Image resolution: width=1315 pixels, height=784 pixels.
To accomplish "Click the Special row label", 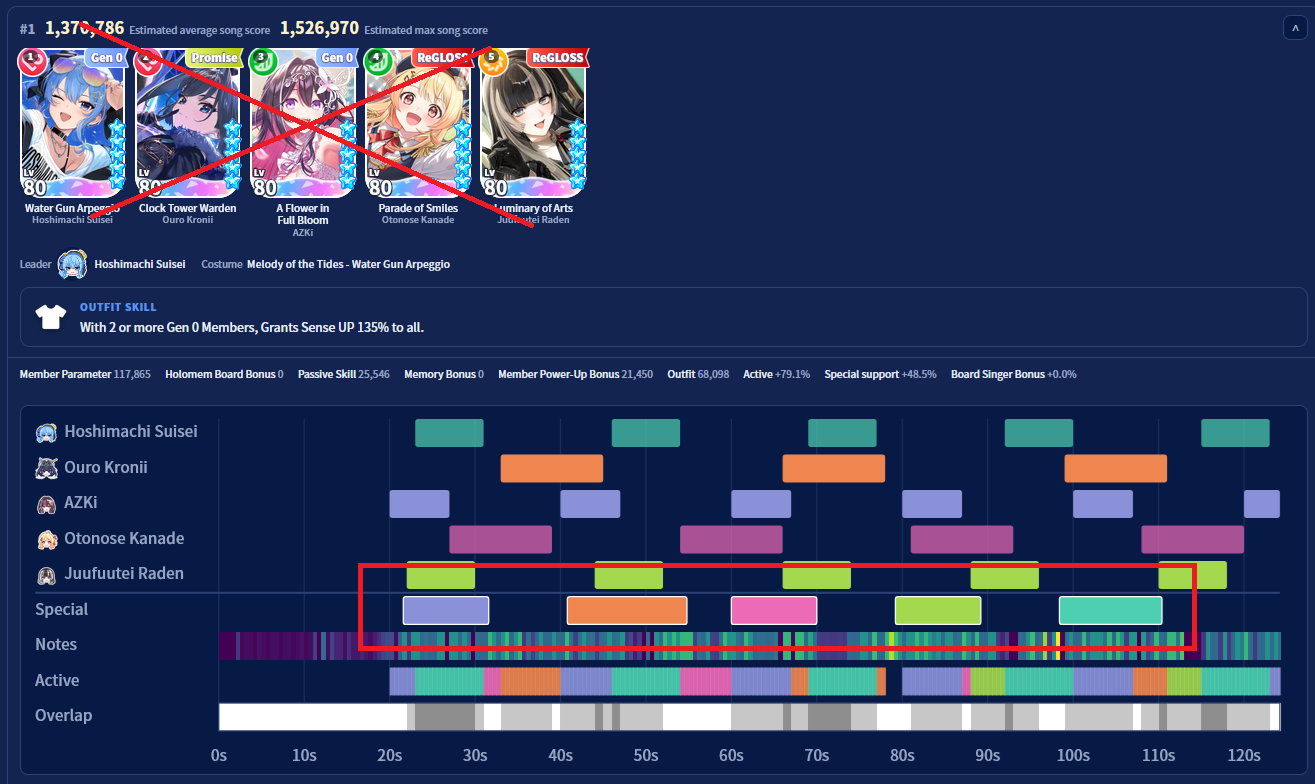I will click(x=61, y=610).
